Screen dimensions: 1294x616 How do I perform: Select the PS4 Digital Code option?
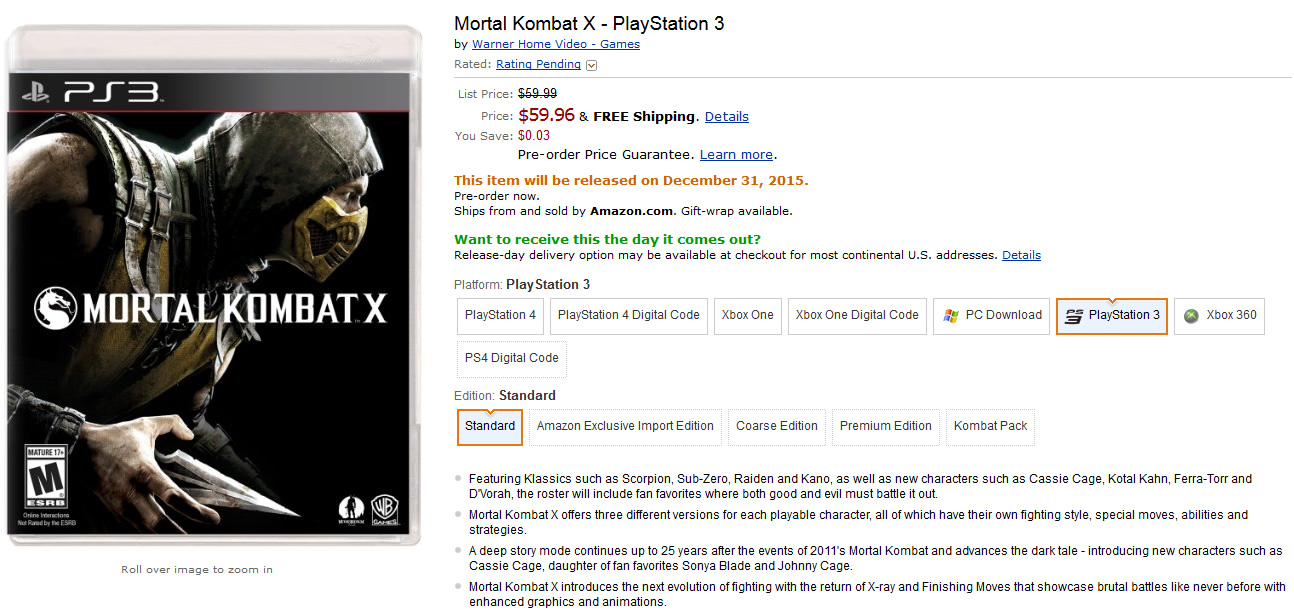click(x=511, y=358)
